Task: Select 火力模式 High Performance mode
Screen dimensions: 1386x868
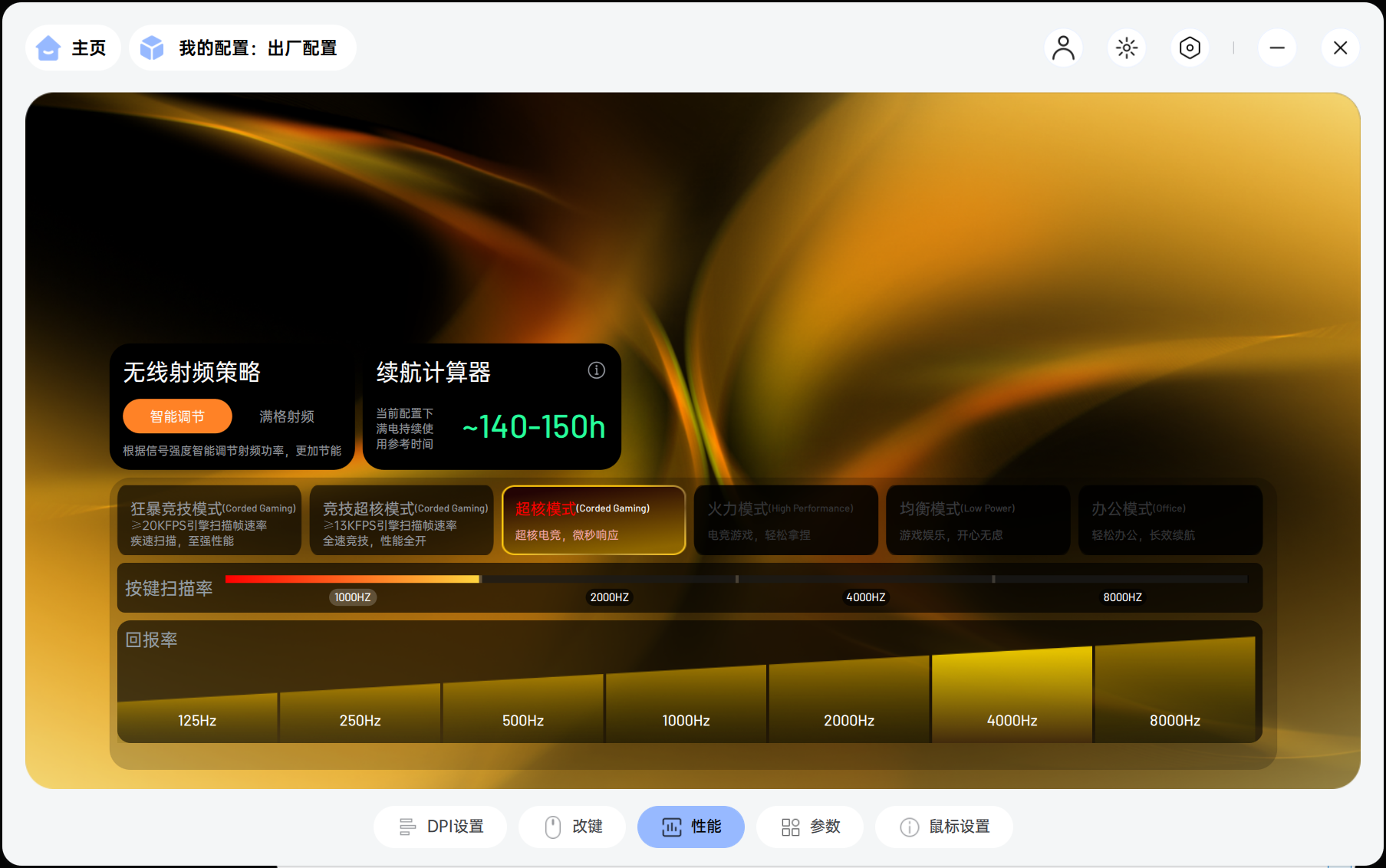Action: 786,520
